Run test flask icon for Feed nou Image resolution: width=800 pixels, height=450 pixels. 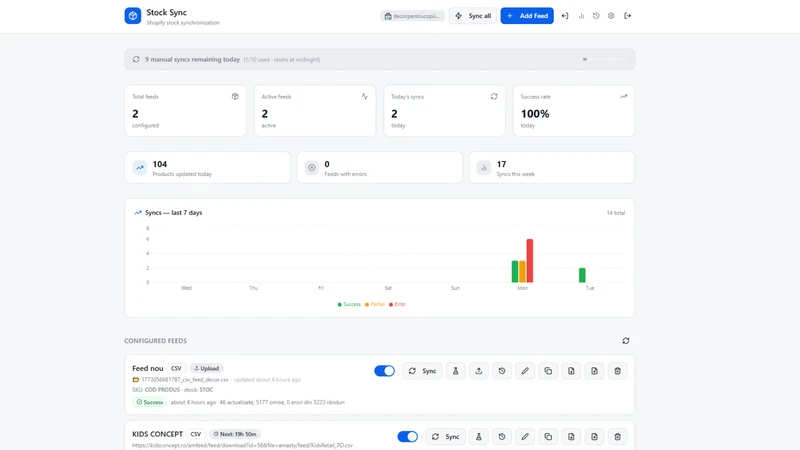click(x=456, y=371)
